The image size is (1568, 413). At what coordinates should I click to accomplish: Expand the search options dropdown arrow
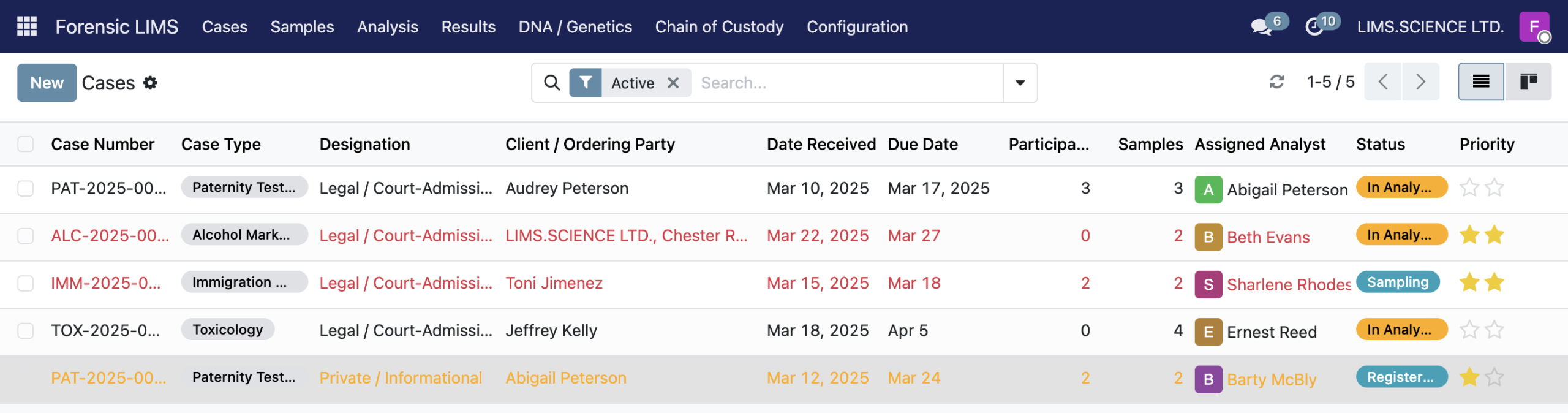pos(1020,83)
